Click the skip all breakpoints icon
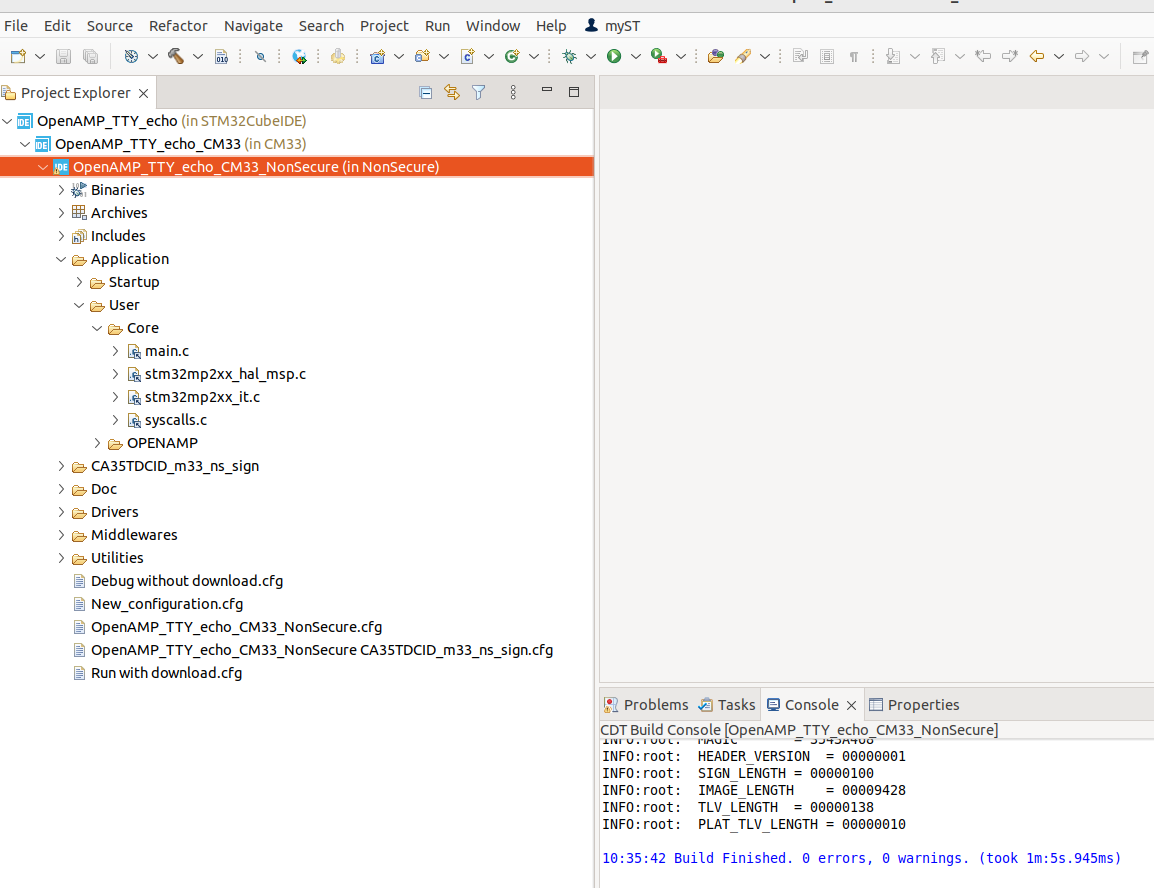Image resolution: width=1154 pixels, height=888 pixels. [260, 56]
